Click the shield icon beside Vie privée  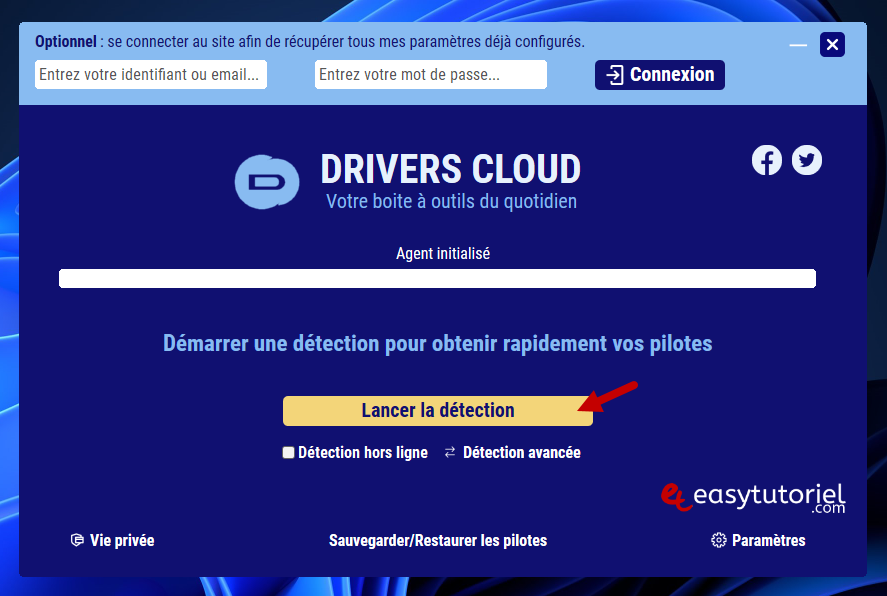pos(77,540)
